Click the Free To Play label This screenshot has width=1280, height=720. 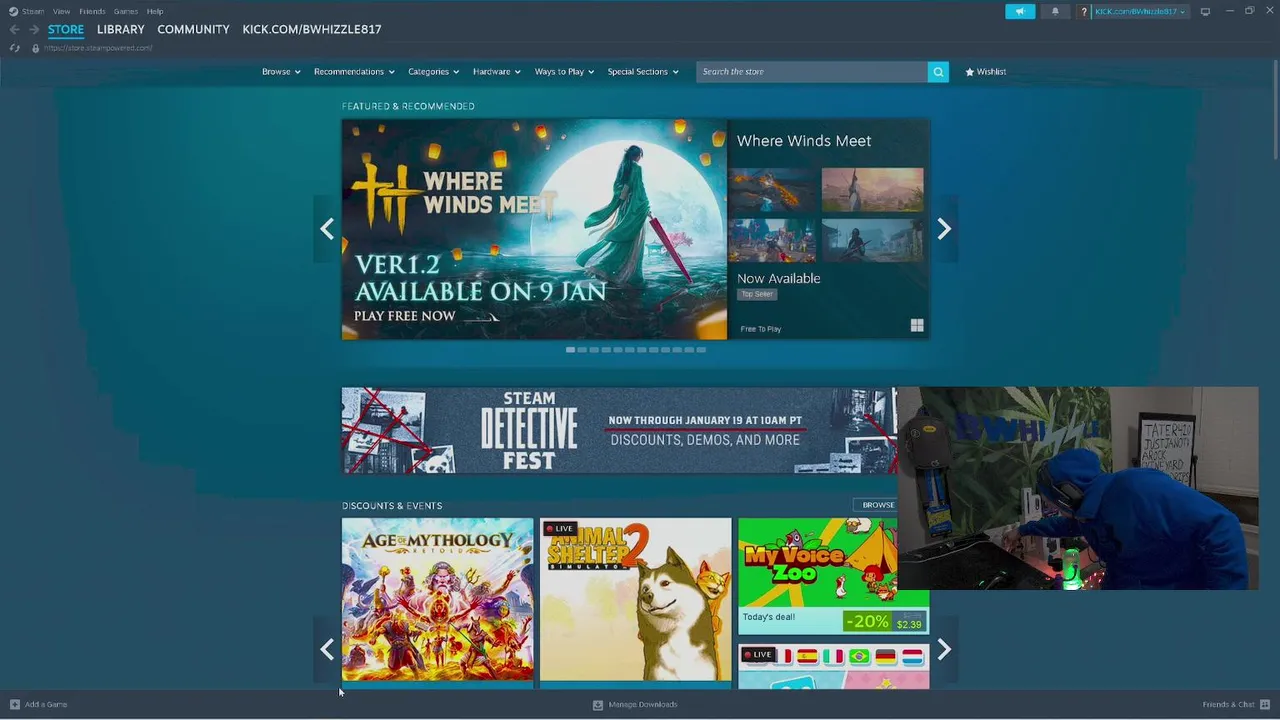(761, 329)
